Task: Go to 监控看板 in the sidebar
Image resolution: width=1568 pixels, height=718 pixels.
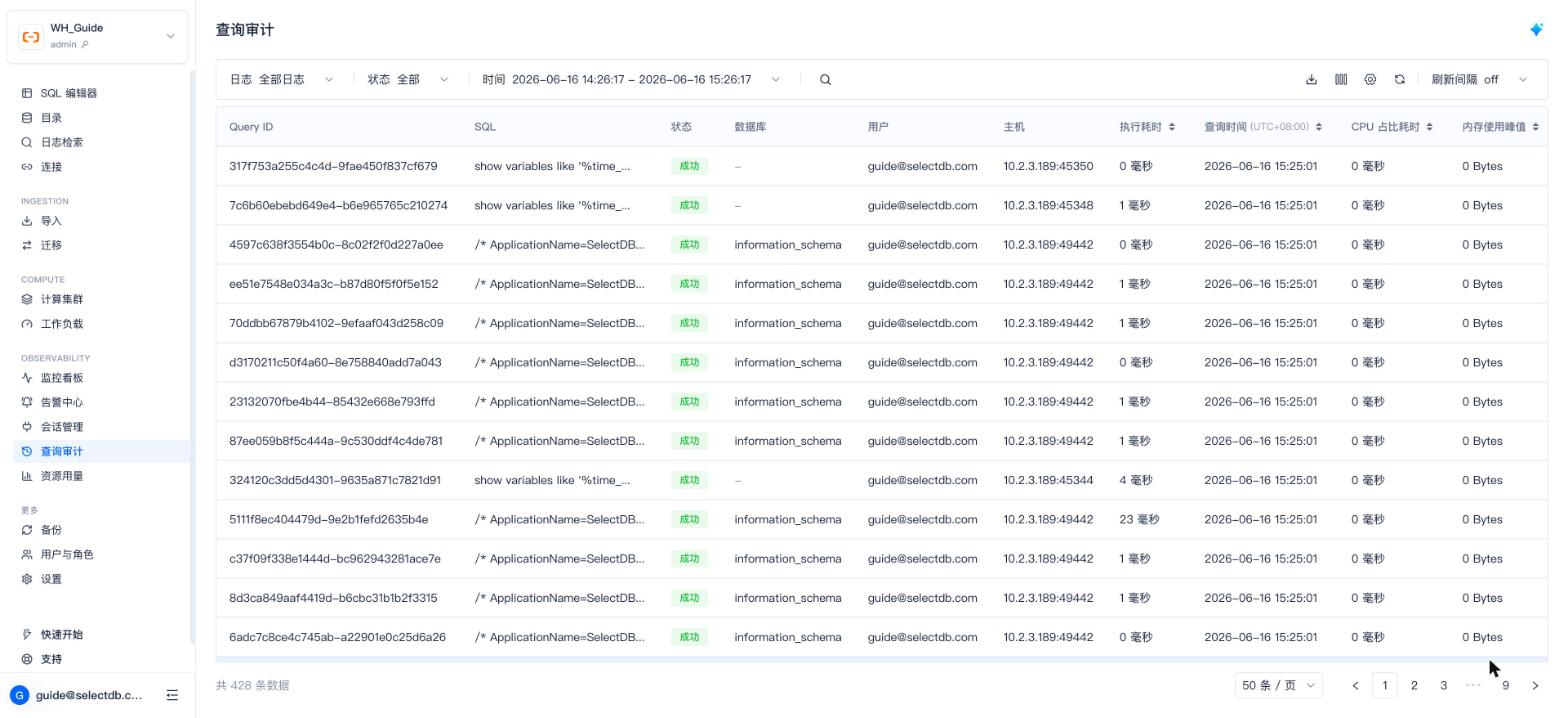Action: [x=62, y=378]
